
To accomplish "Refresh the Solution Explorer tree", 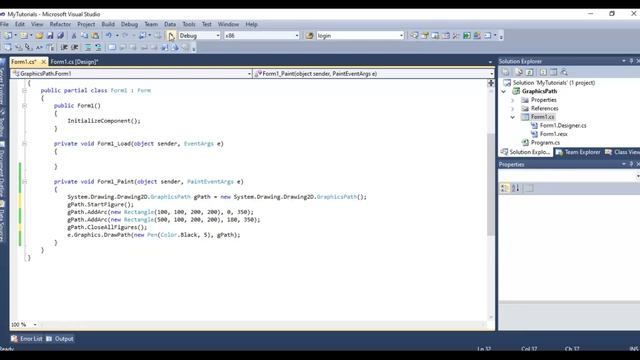I will coord(529,72).
